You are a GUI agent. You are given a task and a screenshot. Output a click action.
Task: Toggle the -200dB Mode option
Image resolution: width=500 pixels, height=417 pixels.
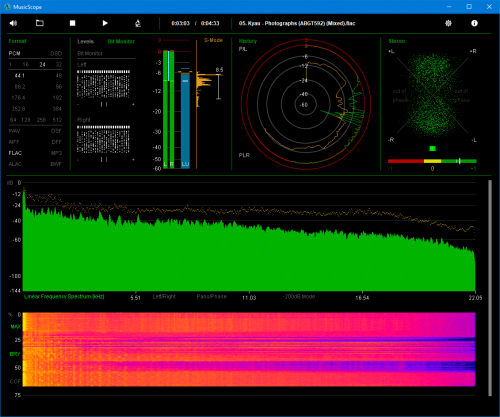click(299, 296)
